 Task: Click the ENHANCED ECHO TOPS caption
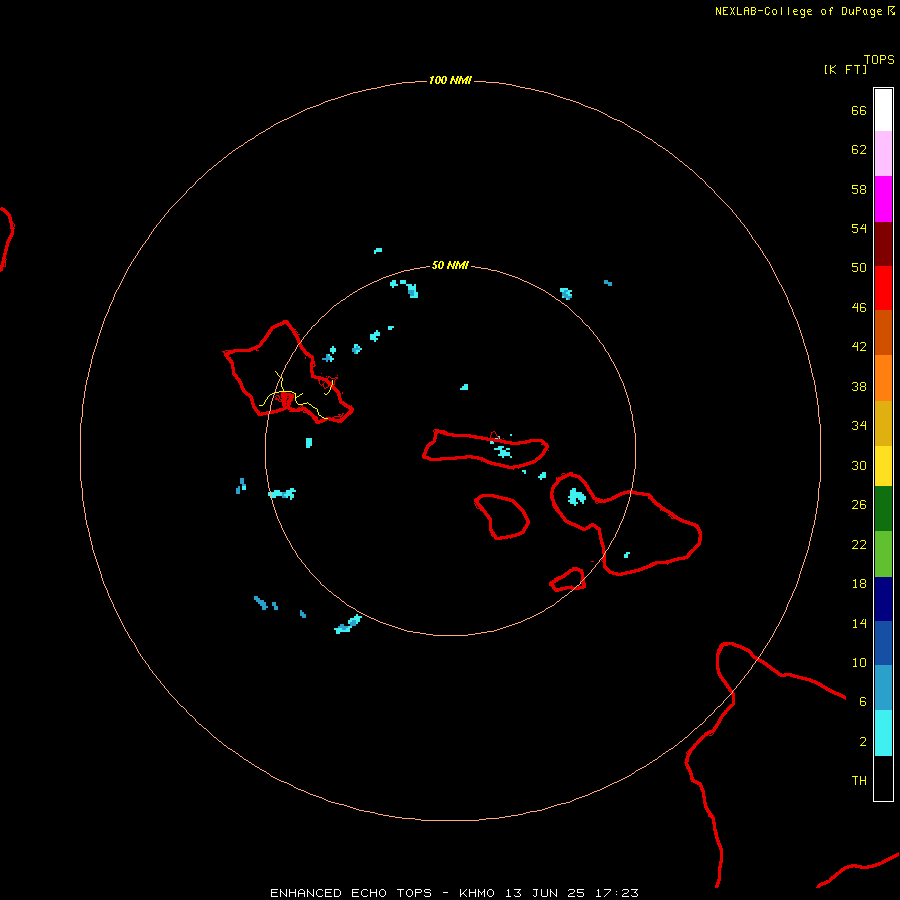[x=351, y=893]
